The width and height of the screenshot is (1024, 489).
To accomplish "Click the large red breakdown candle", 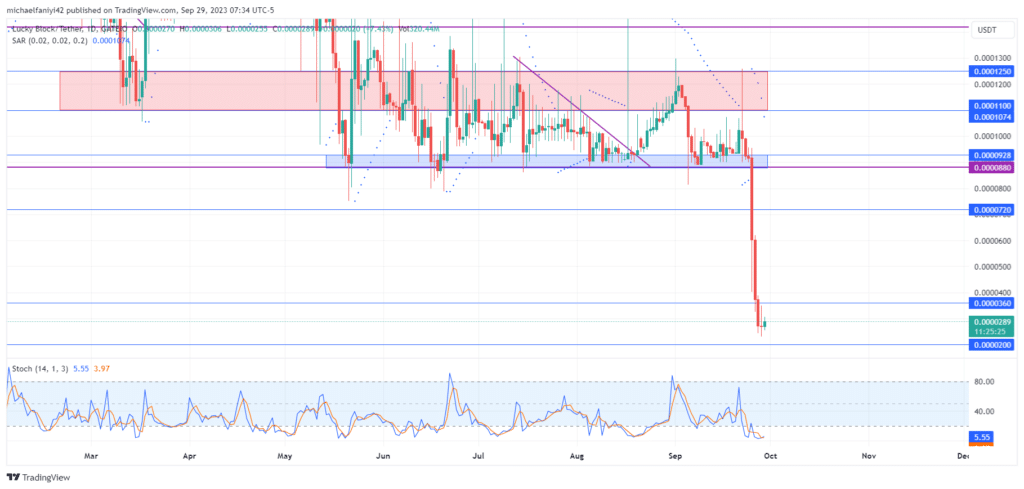I will coord(752,198).
